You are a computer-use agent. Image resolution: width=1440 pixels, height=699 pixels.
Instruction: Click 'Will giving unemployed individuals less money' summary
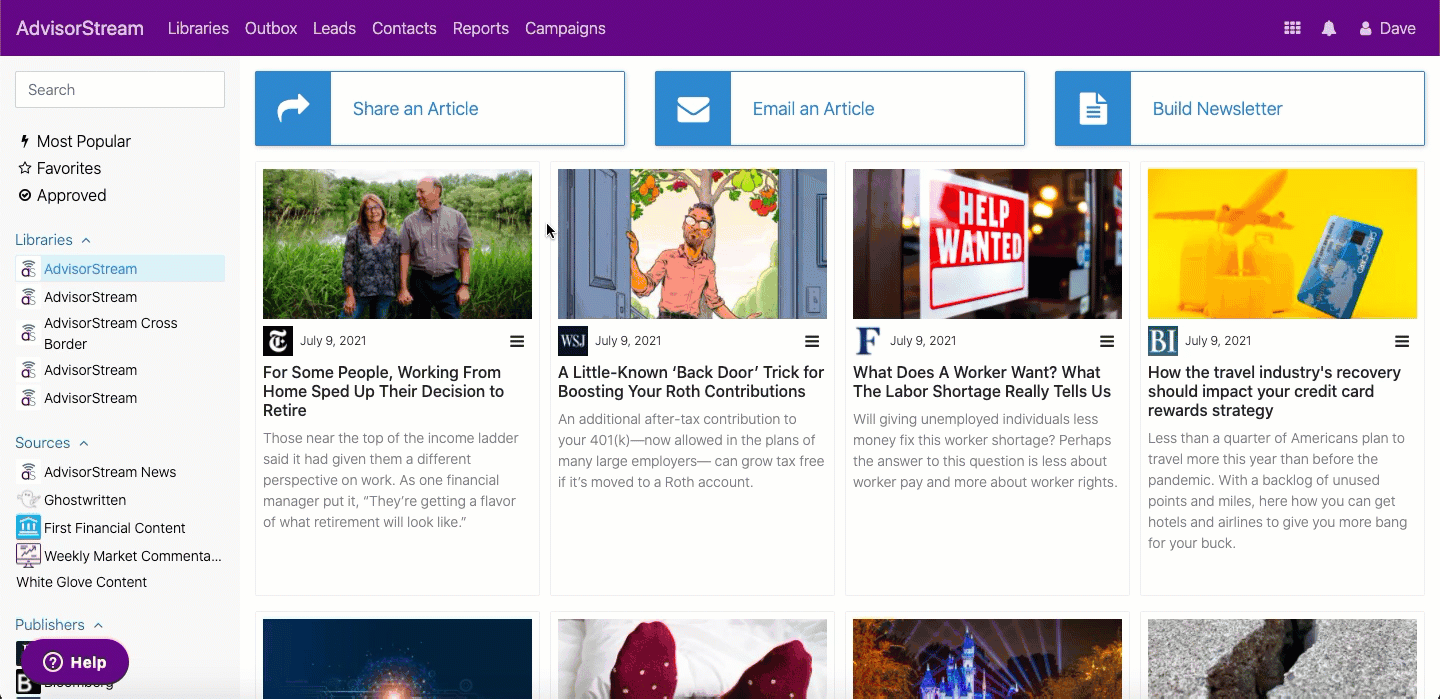(x=985, y=451)
